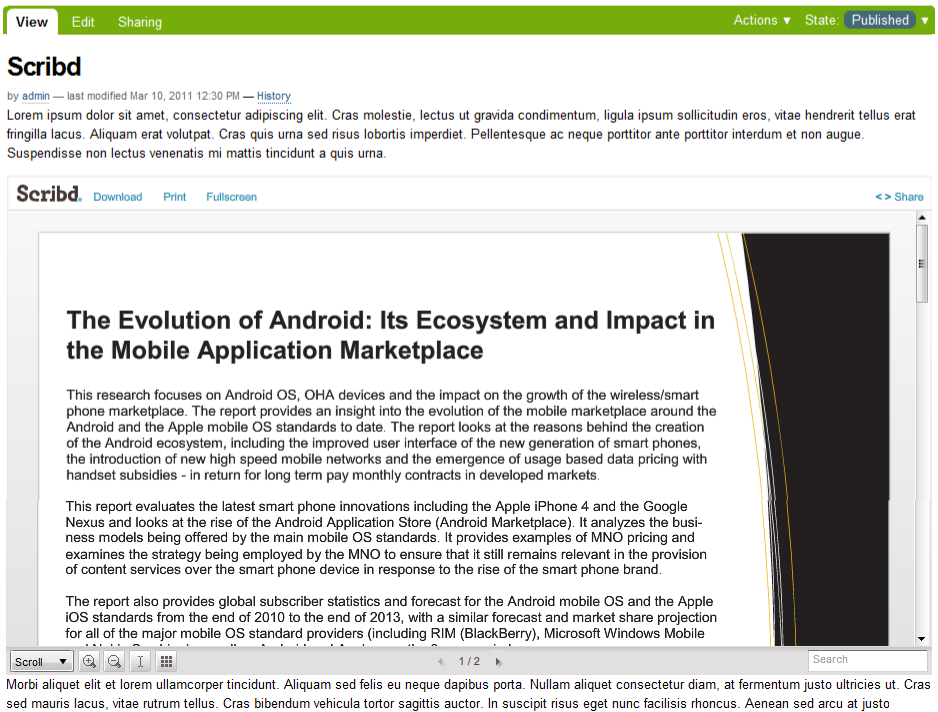Go to the previous page arrow
Screen dimensions: 938x712
tap(440, 662)
